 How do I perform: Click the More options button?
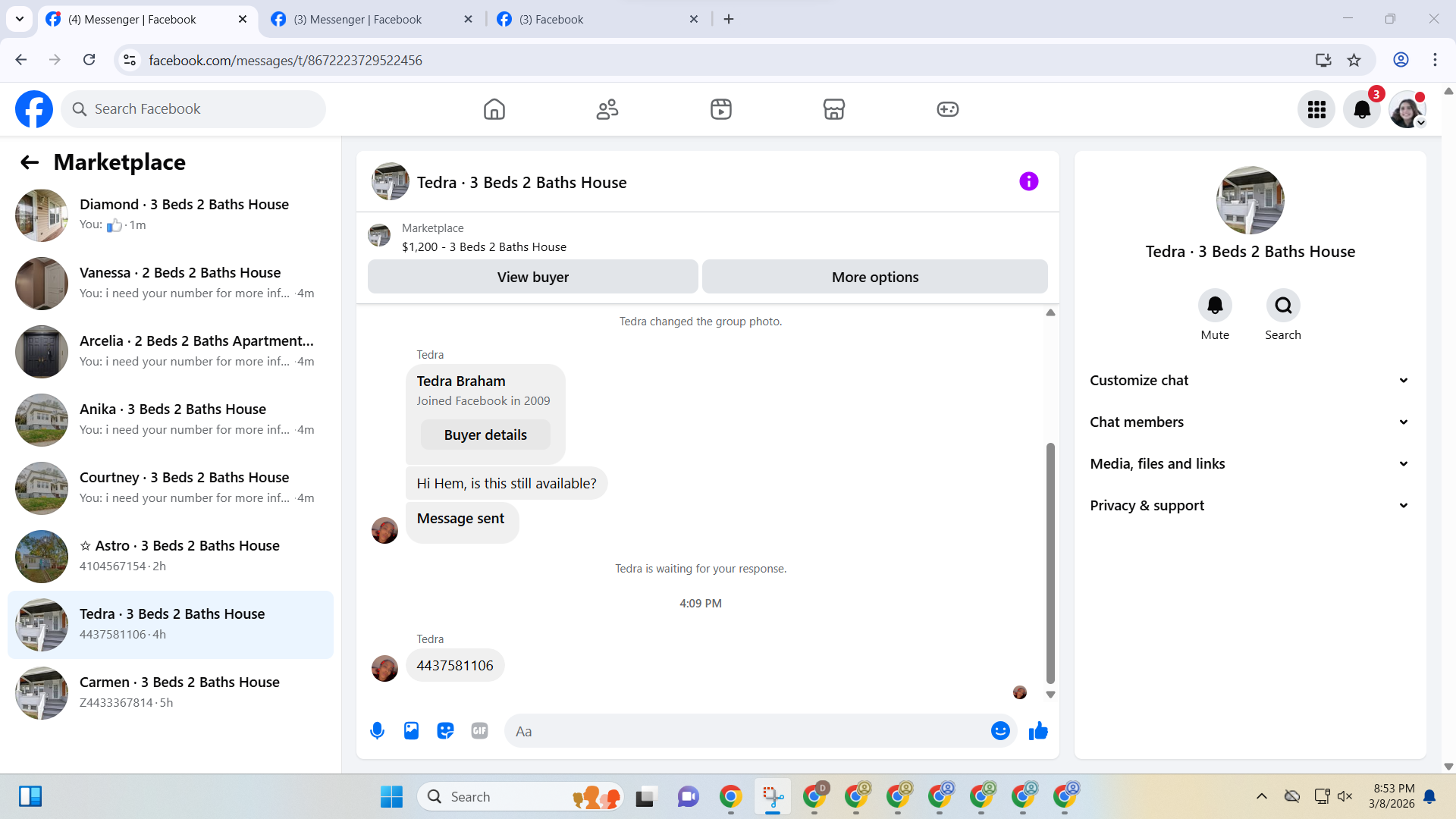(874, 277)
